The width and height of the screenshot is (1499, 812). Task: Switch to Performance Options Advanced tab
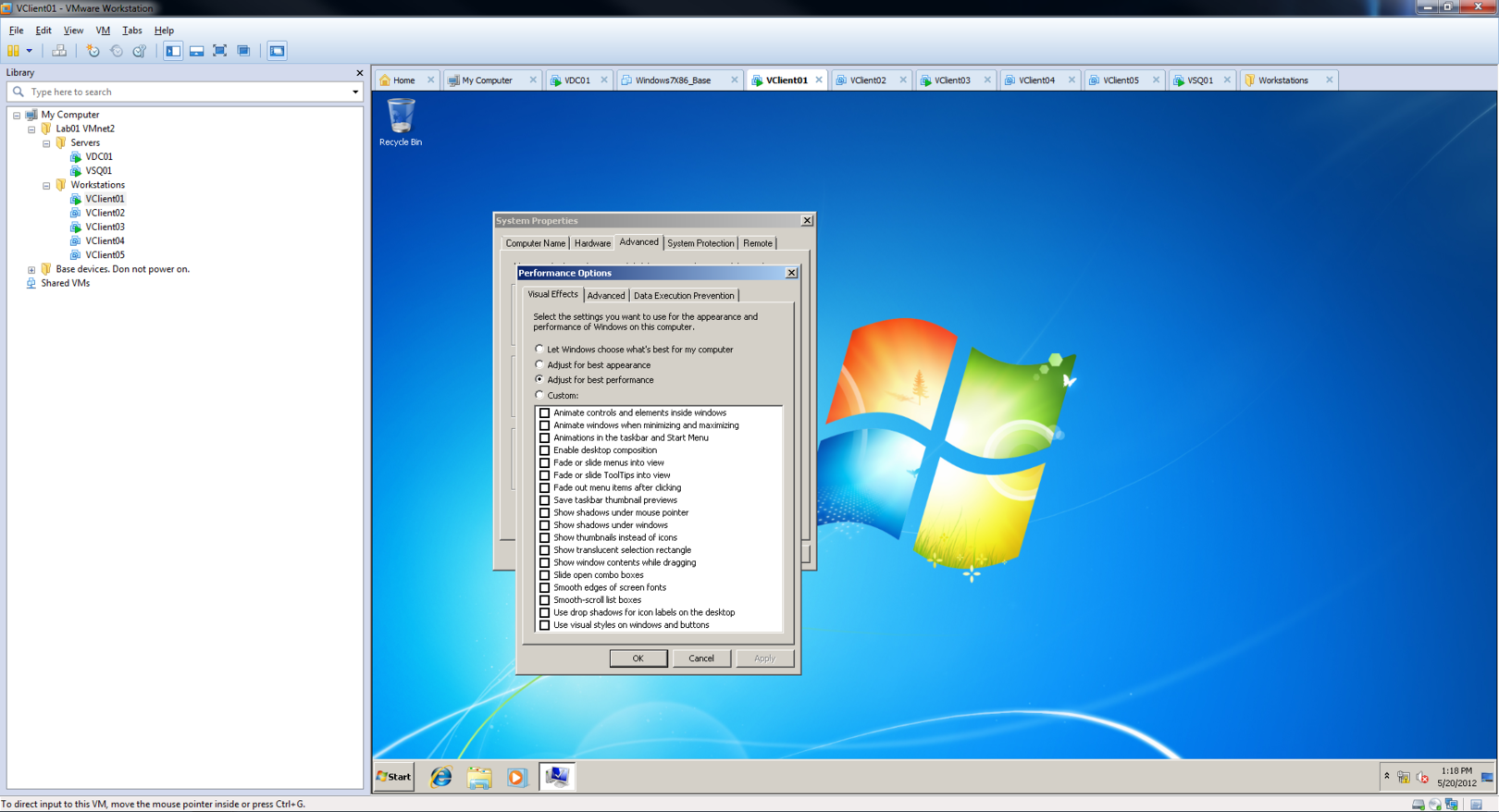point(606,296)
